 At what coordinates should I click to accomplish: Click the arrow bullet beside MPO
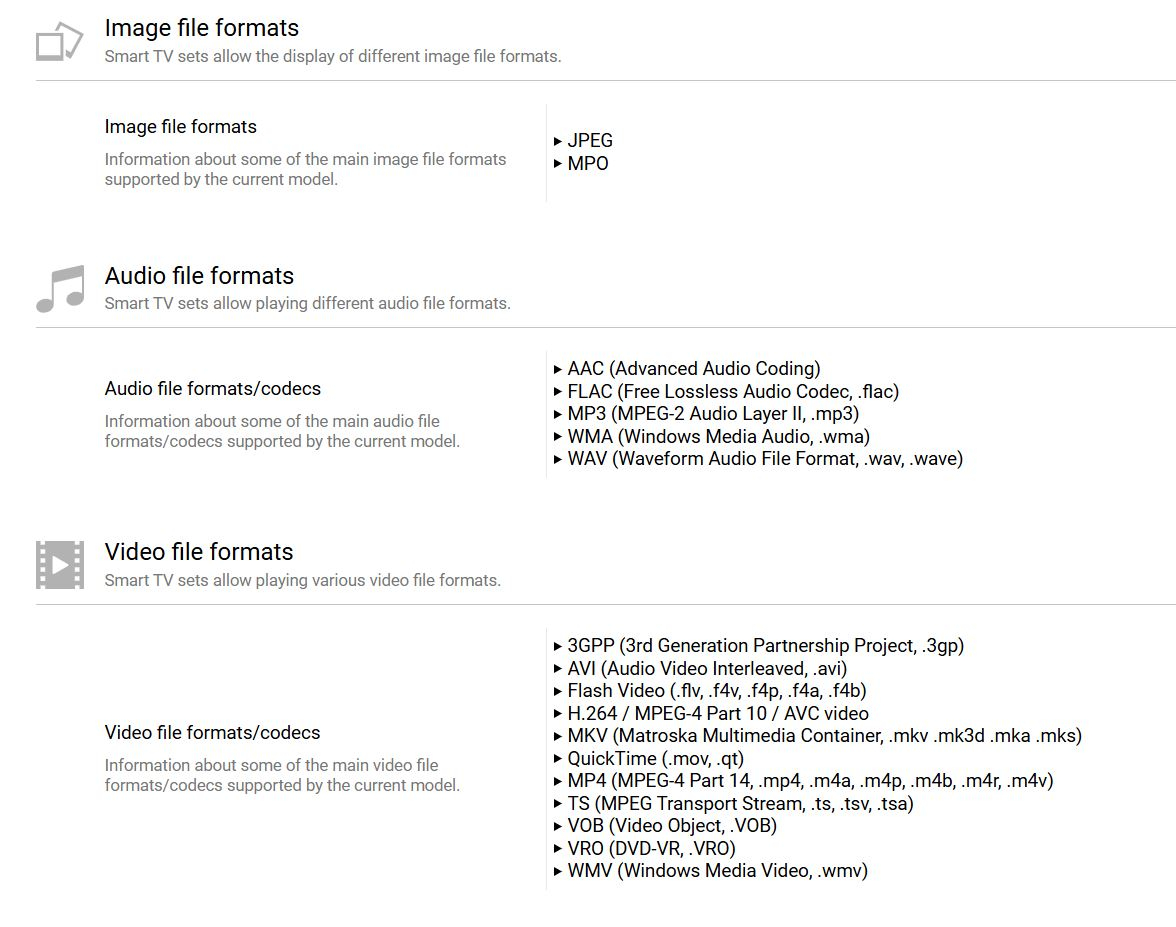[558, 164]
